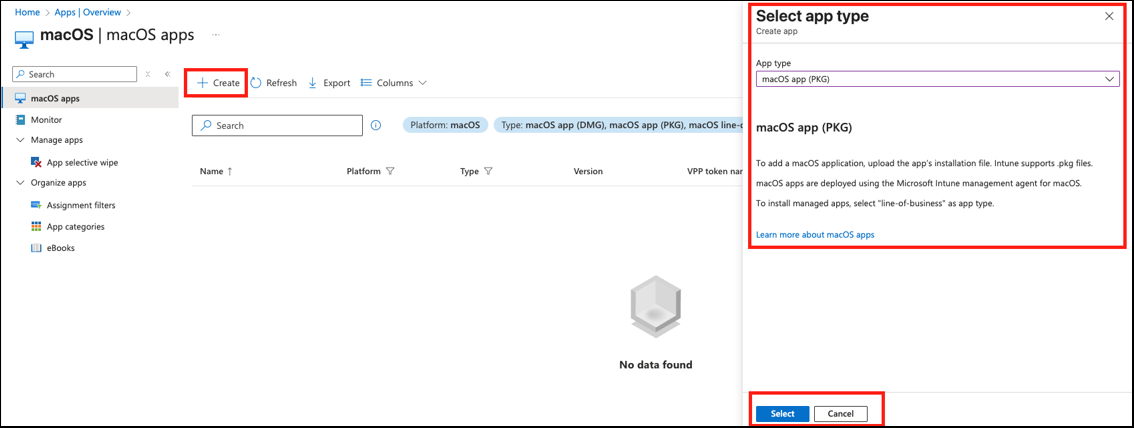The height and width of the screenshot is (428, 1134).
Task: Open the App type dropdown
Action: click(x=937, y=78)
